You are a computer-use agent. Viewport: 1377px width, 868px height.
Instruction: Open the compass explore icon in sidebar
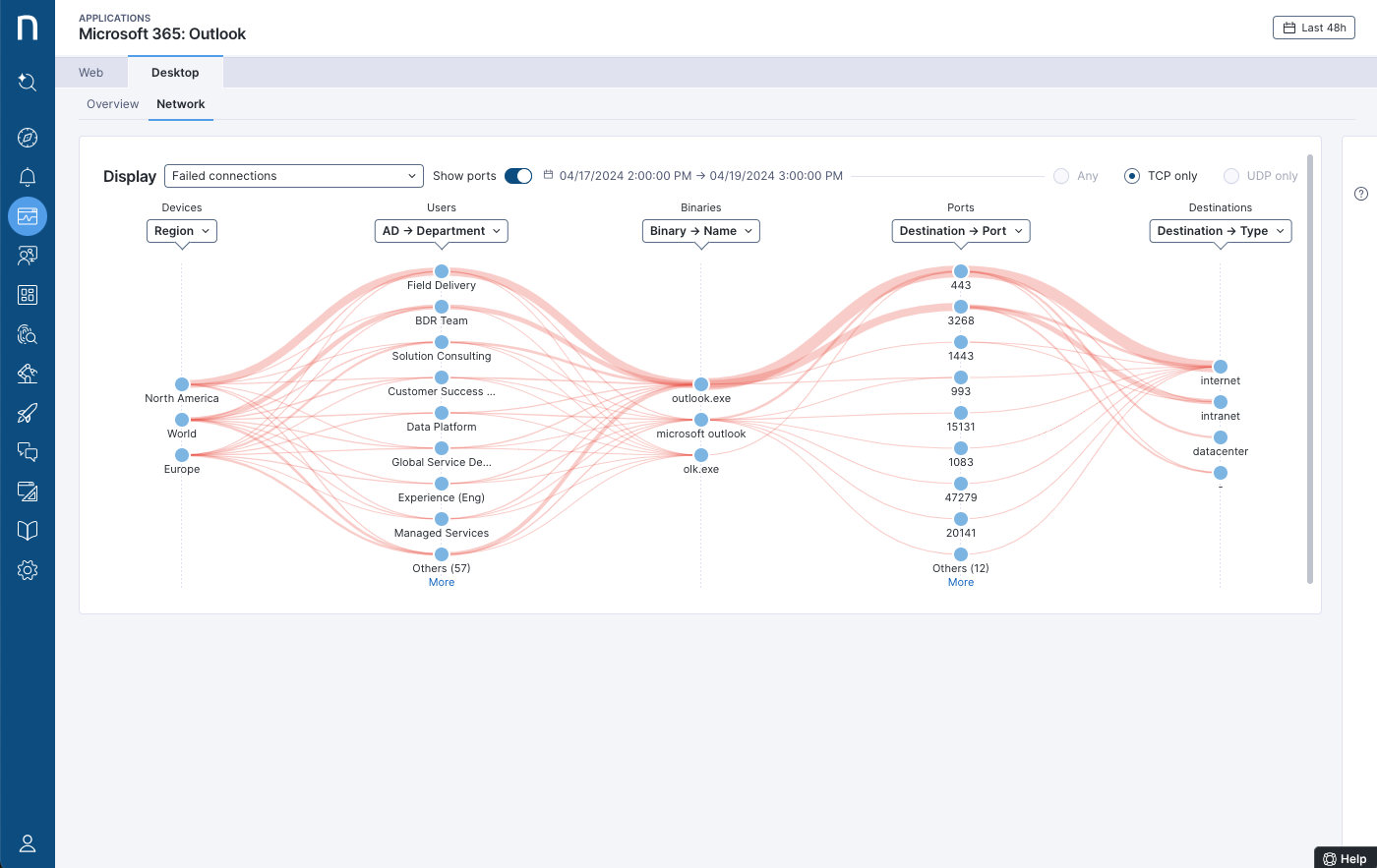28,138
